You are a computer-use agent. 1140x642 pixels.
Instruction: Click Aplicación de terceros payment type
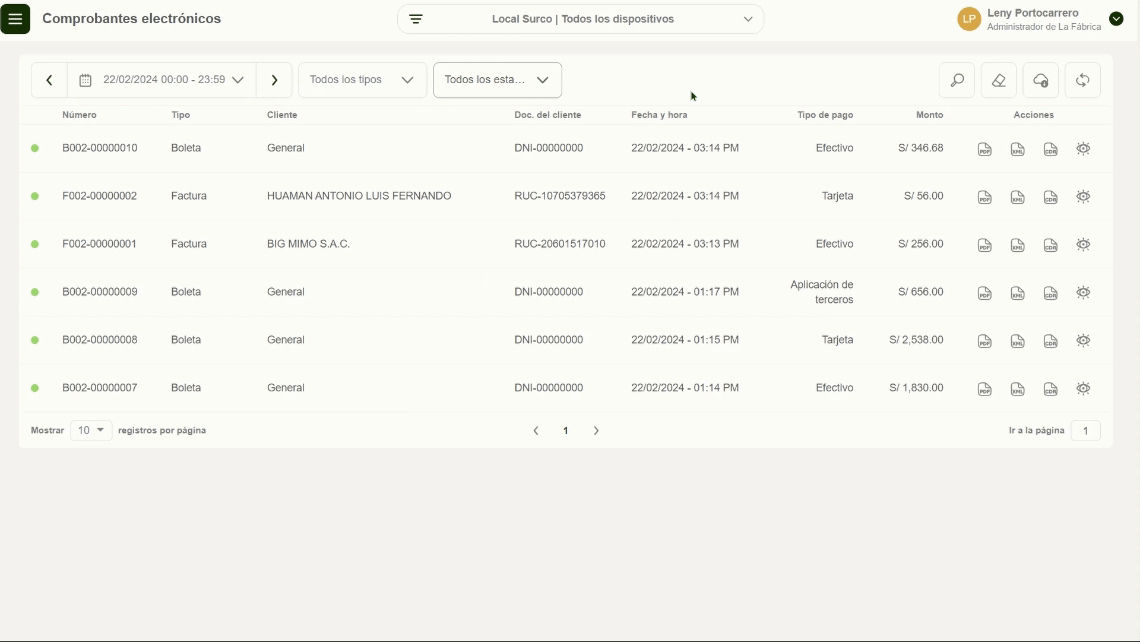[x=822, y=292]
